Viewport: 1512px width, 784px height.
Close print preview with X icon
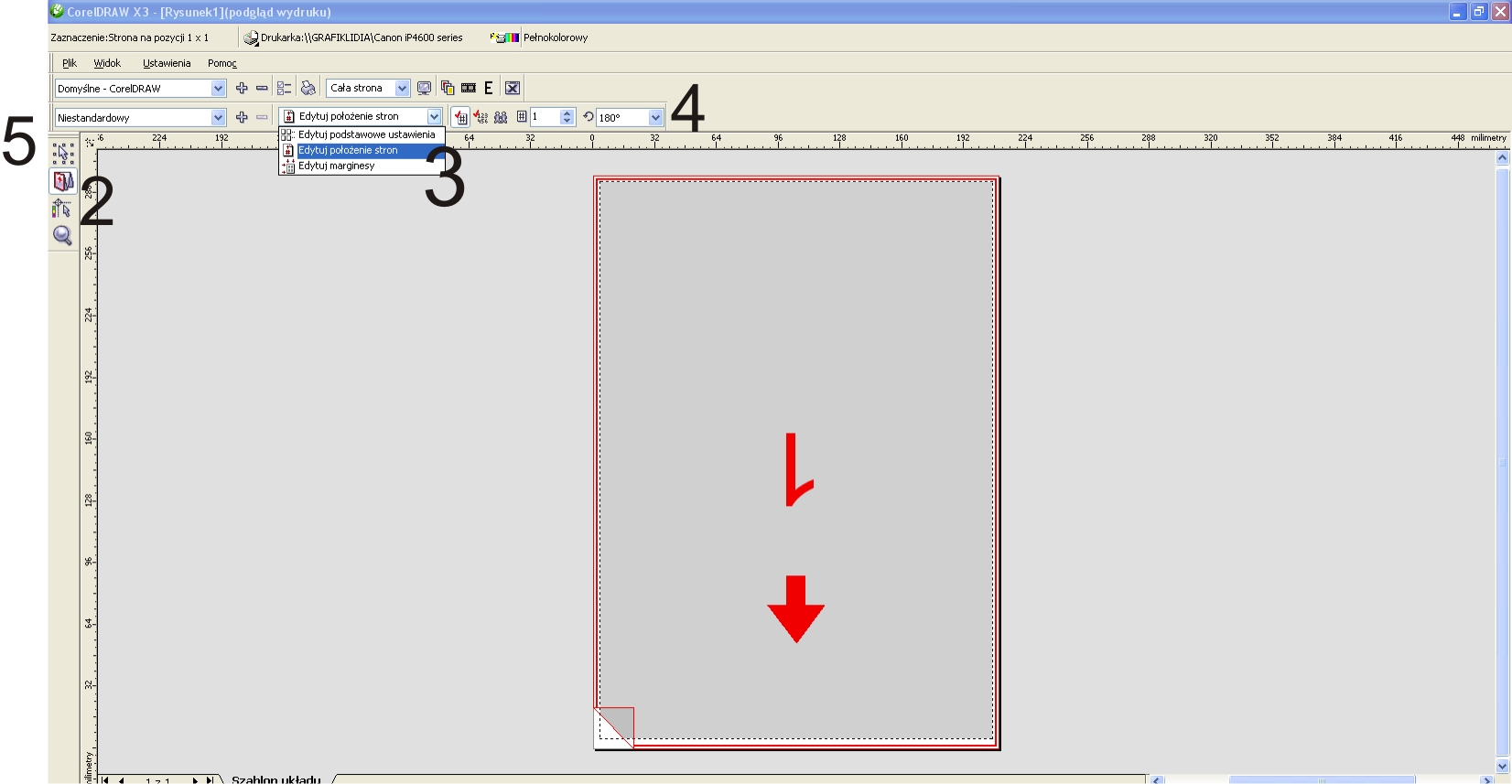click(x=513, y=89)
